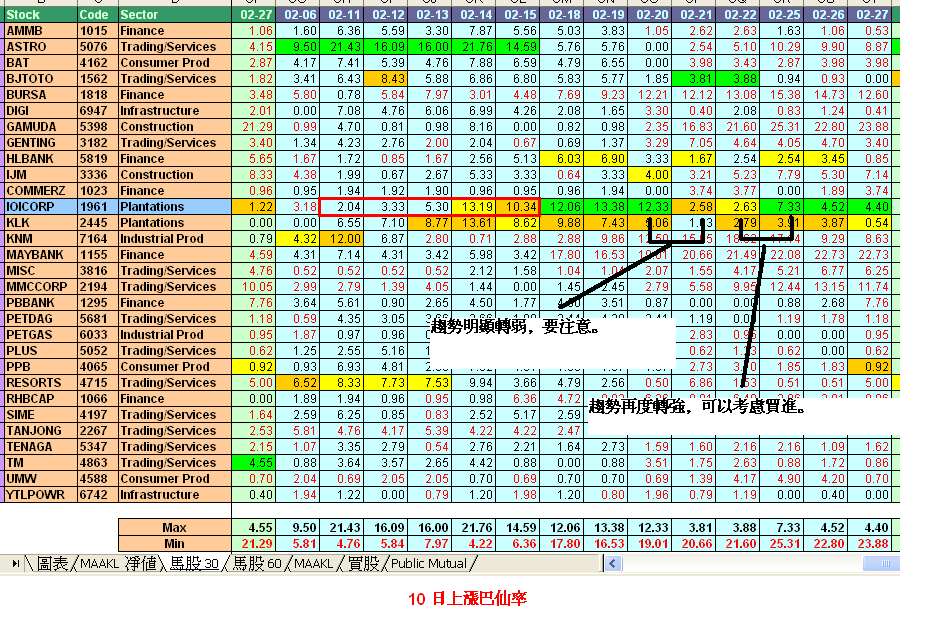Image resolution: width=930 pixels, height=629 pixels.
Task: Click the sheet tab scroll arrow
Action: click(15, 564)
